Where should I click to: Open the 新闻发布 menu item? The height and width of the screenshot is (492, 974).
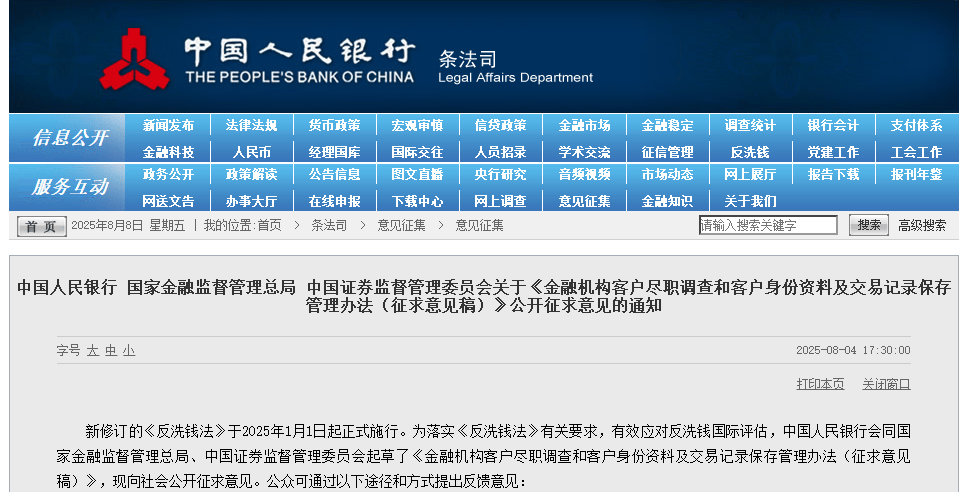point(168,126)
